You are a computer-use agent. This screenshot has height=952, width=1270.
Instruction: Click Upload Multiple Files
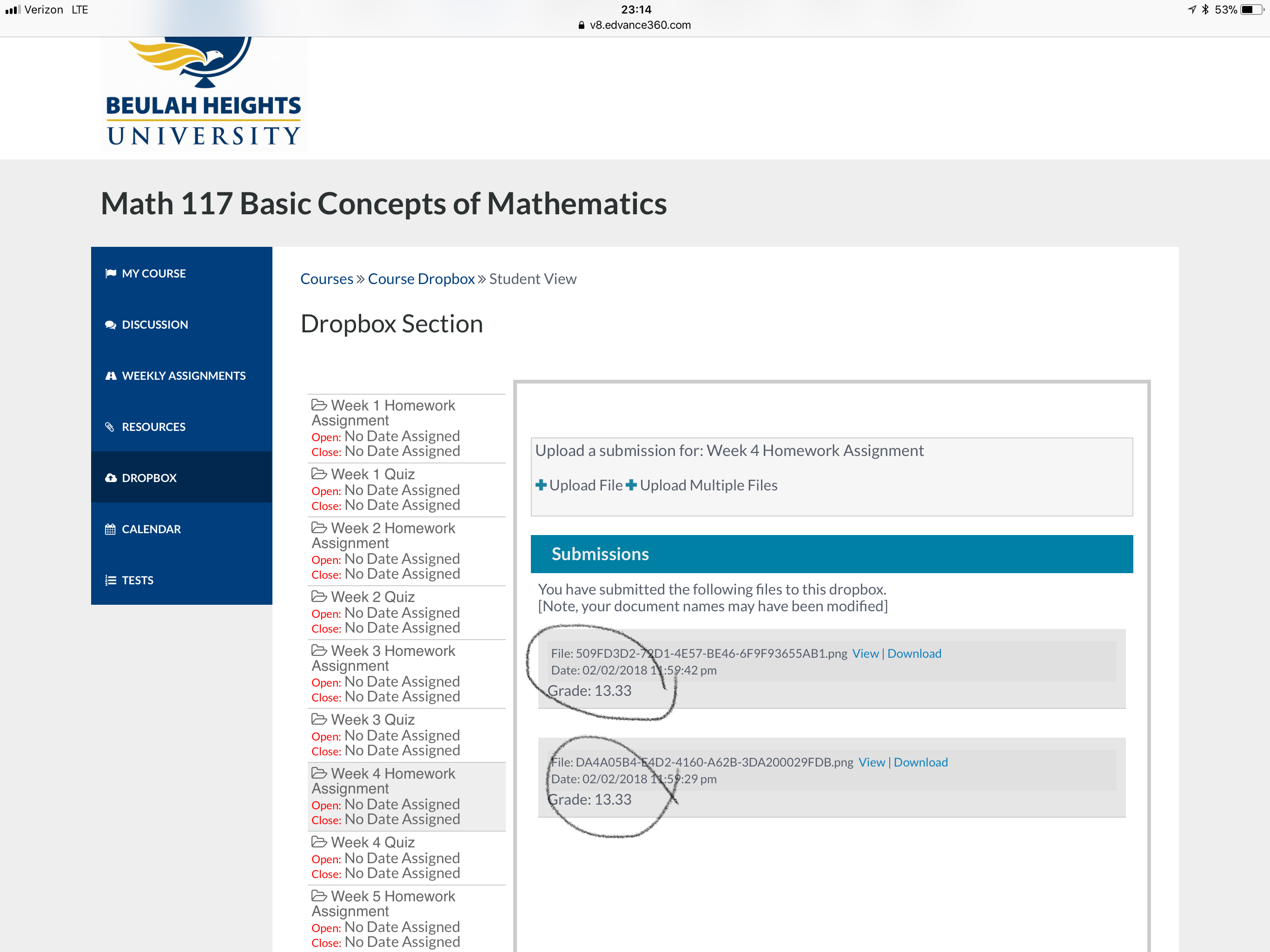[x=708, y=485]
